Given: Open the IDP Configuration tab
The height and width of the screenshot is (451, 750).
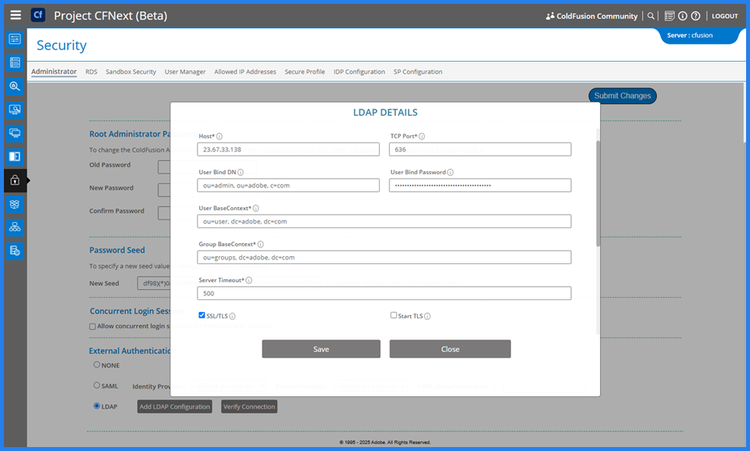Looking at the screenshot, I should (x=359, y=72).
